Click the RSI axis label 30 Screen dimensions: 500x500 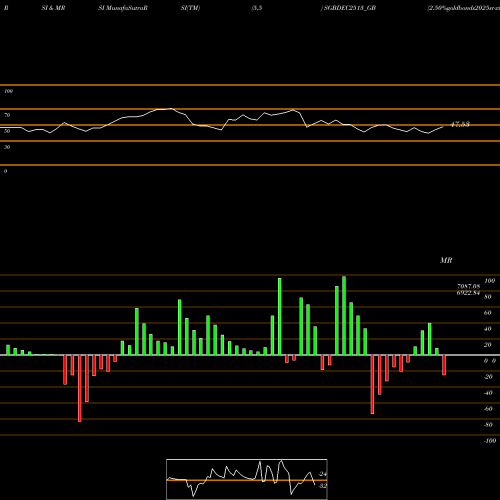(x=7, y=147)
